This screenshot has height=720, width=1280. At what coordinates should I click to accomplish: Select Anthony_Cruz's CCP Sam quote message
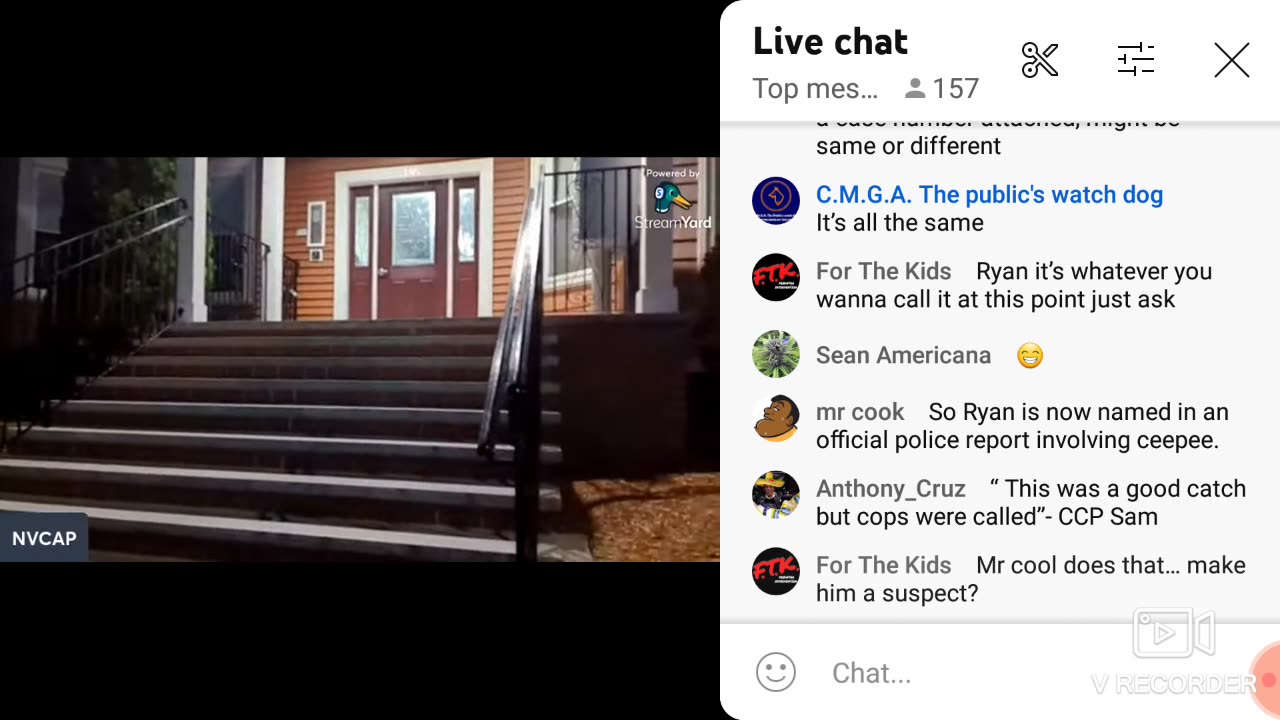[1032, 502]
